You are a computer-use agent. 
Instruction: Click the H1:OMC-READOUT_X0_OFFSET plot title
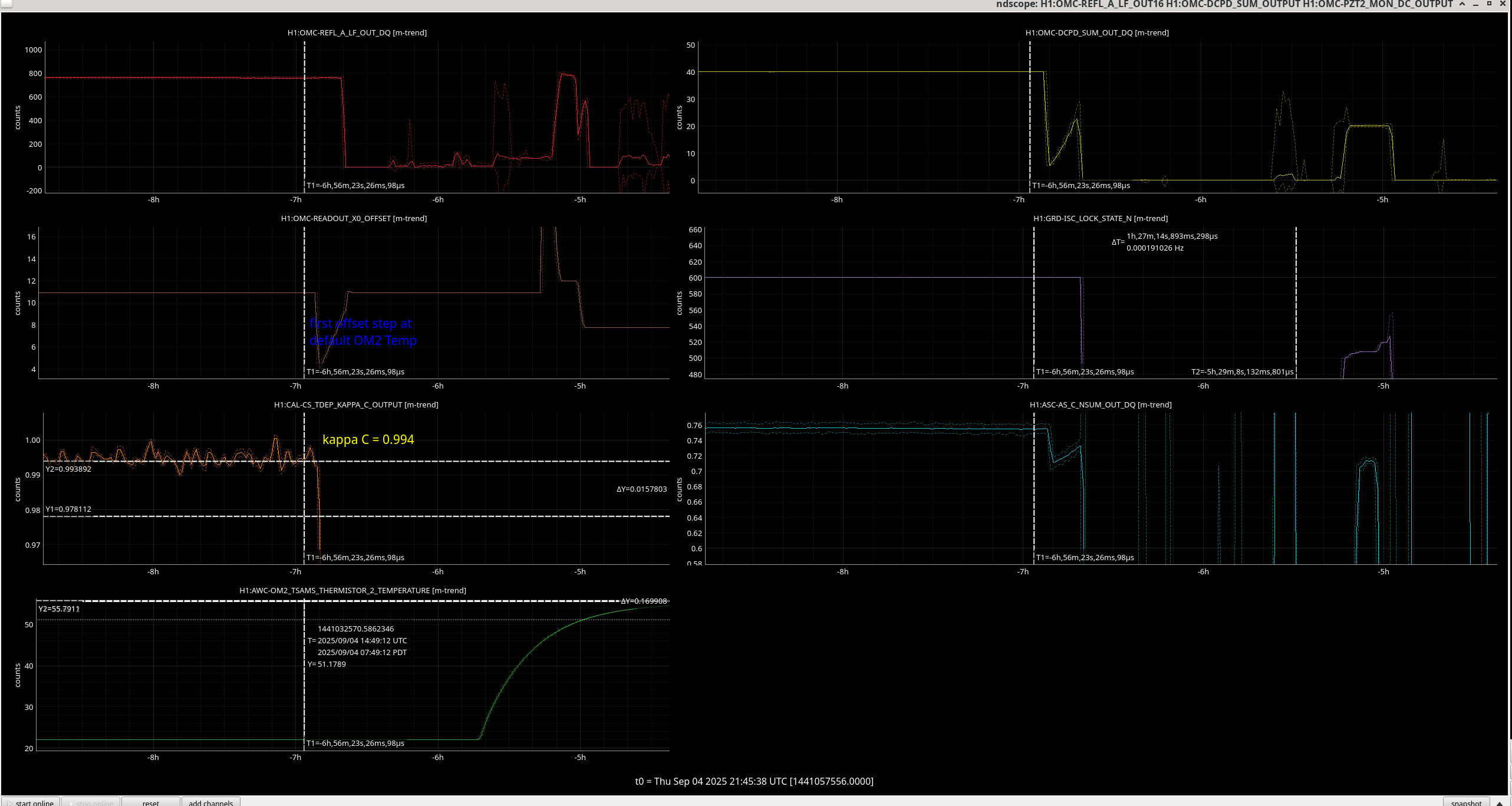354,218
